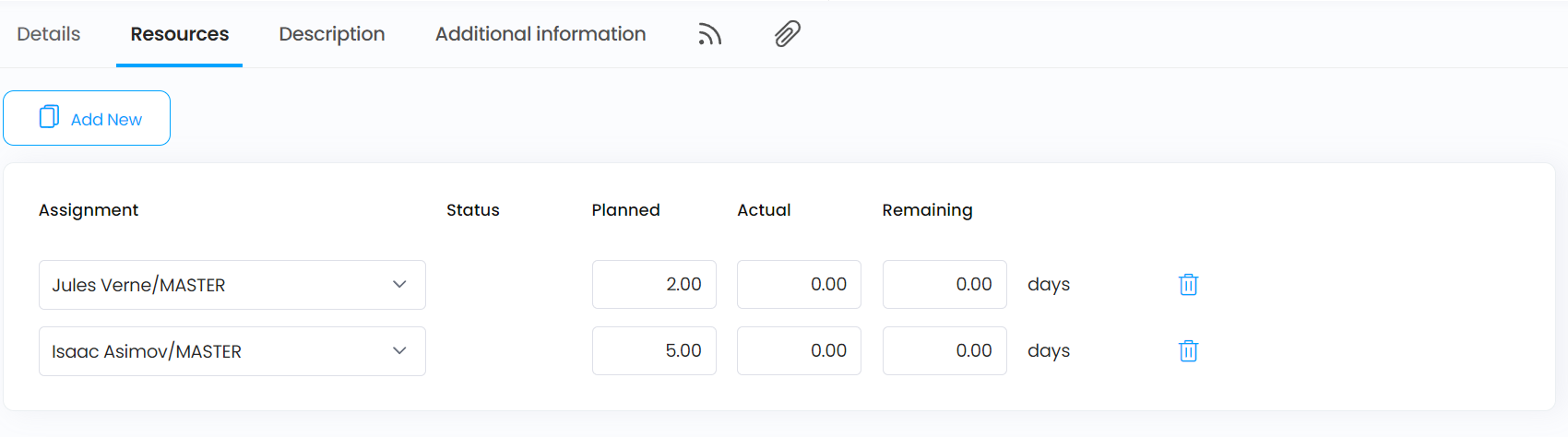Screen dimensions: 1568x437
Task: Open the Jules Verne/MASTER assignment combo box
Action: click(232, 285)
